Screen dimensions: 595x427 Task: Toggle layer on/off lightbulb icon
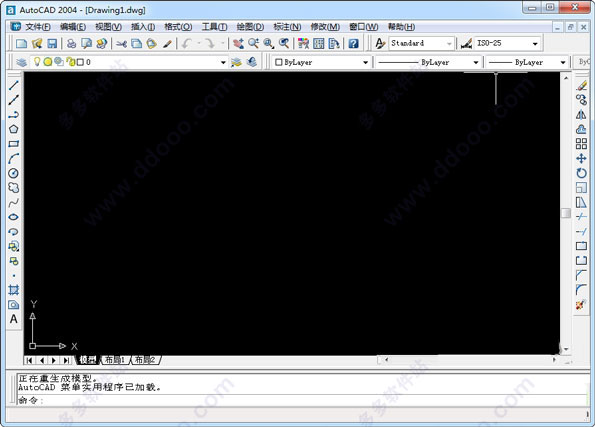point(37,61)
